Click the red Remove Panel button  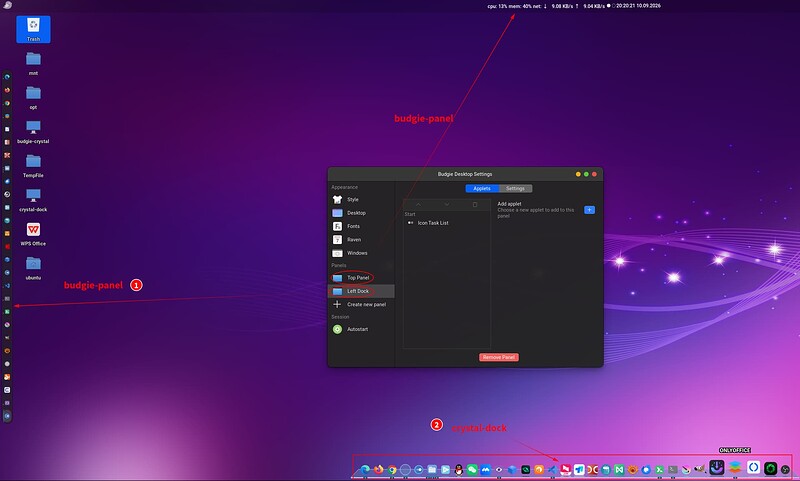coord(498,357)
